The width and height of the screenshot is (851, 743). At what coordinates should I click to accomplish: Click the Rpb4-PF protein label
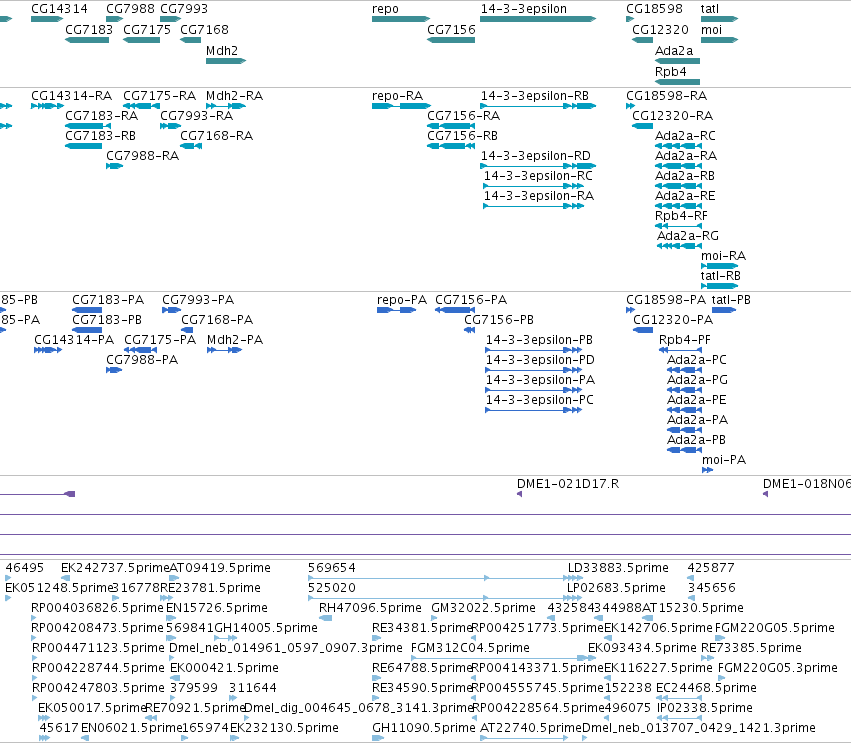tap(684, 340)
